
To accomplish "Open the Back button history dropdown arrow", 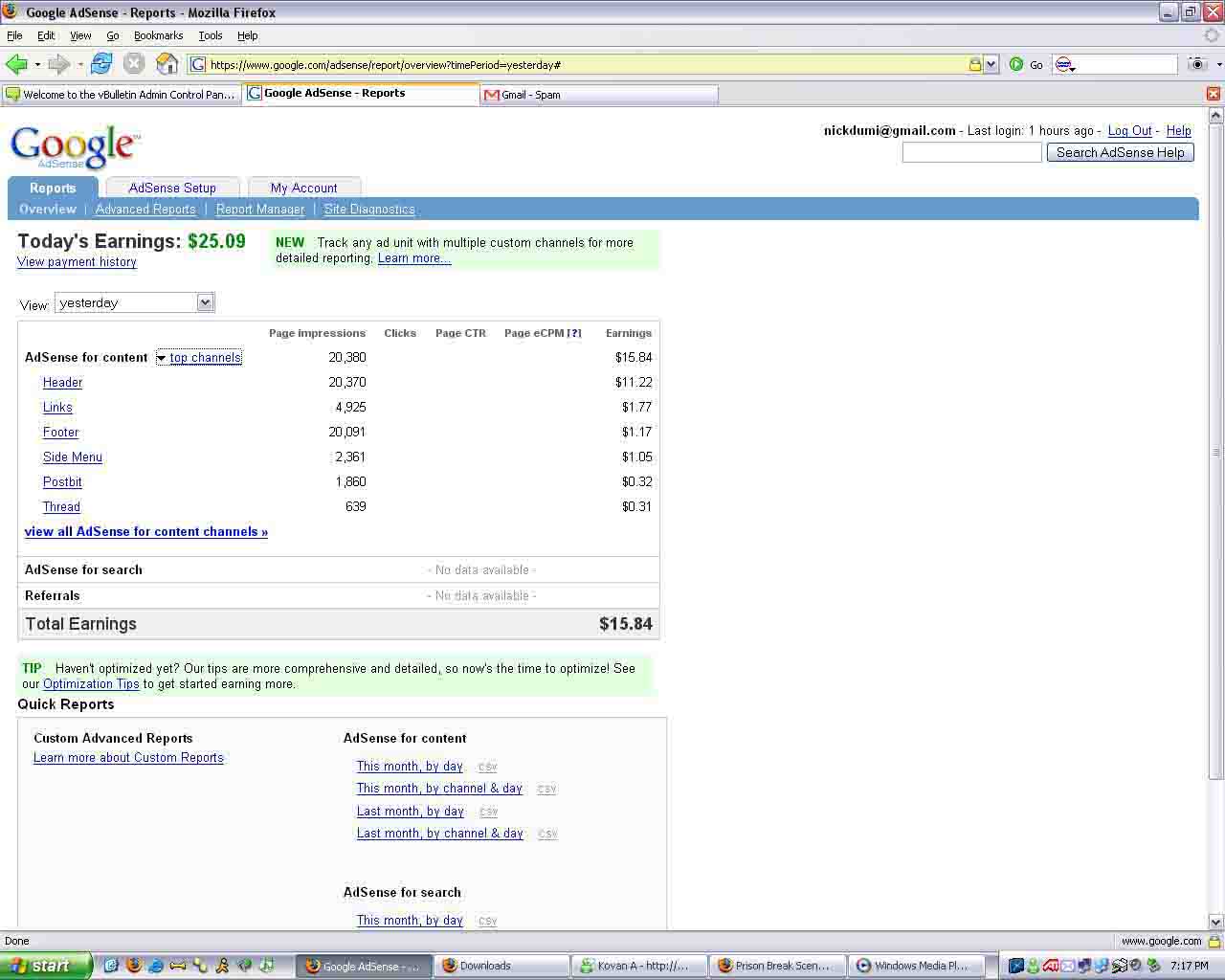I will point(37,64).
